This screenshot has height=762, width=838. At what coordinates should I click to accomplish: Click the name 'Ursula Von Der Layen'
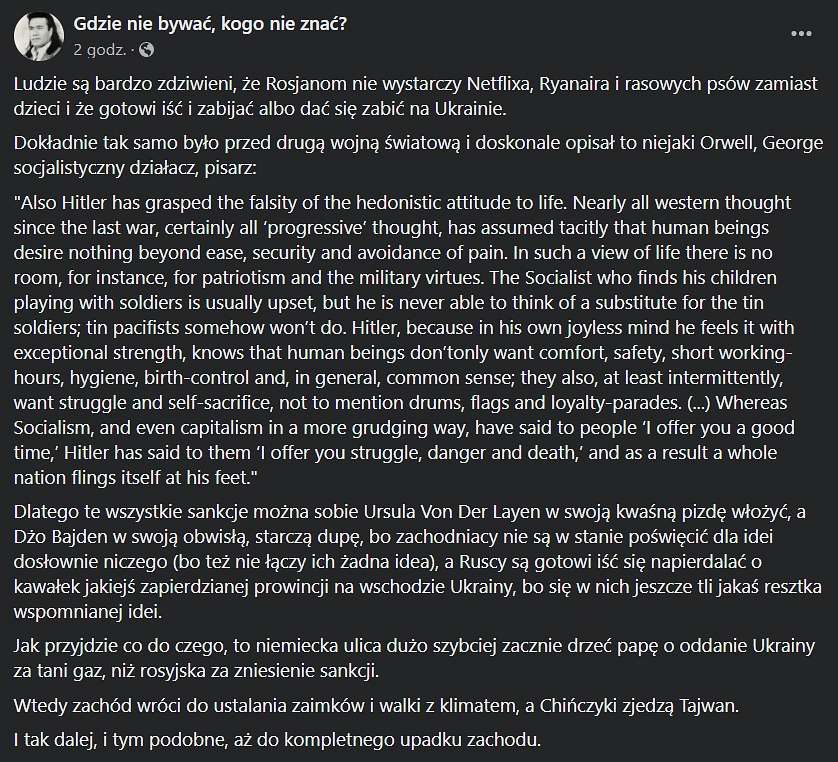(x=452, y=512)
